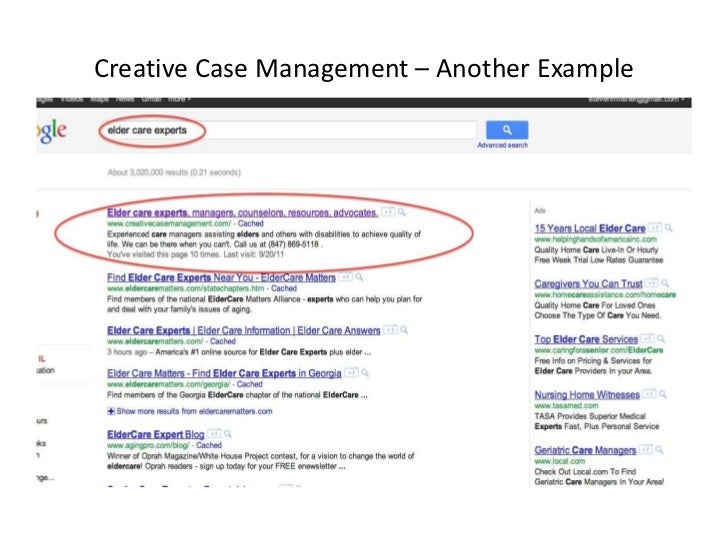Click 'www.helpinghandsofamericainc.com' ad URL
Screen dimensions: 728x546
coord(596,240)
